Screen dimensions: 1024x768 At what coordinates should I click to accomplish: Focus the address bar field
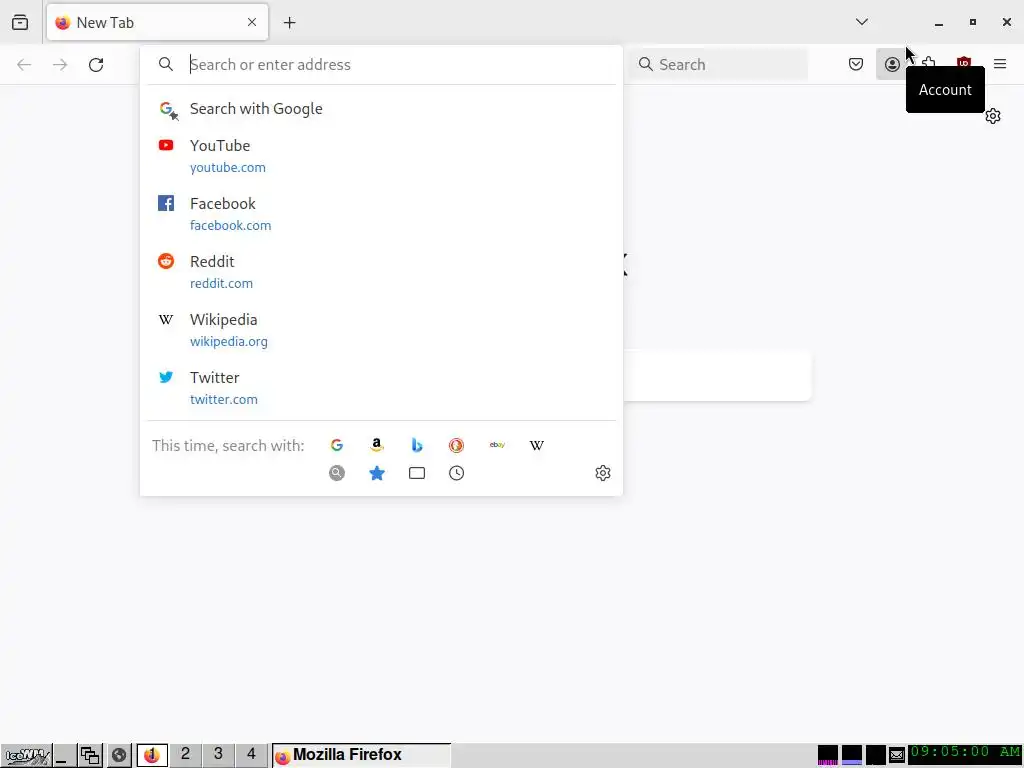[x=381, y=64]
